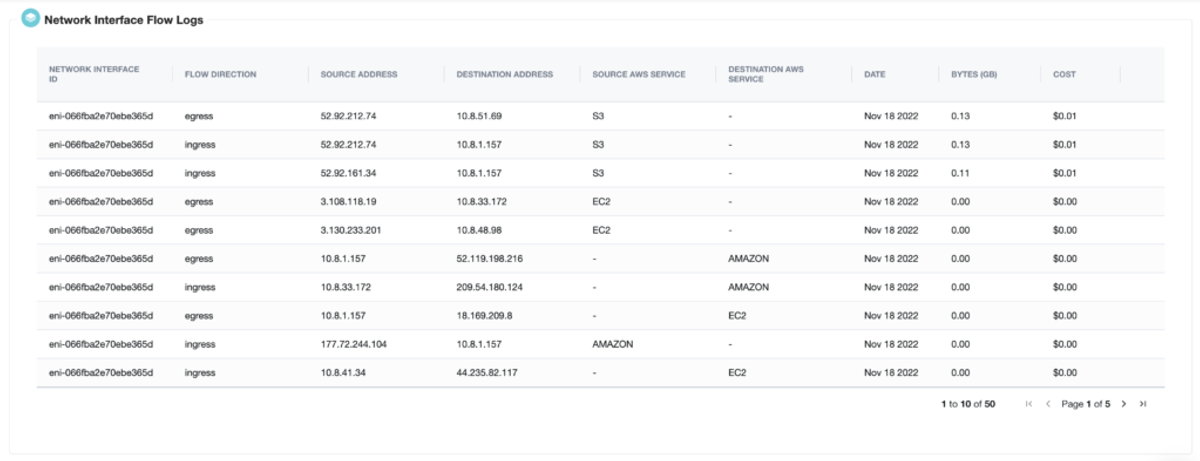The width and height of the screenshot is (1200, 461).
Task: Sort table by the Cost column
Action: (1064, 74)
